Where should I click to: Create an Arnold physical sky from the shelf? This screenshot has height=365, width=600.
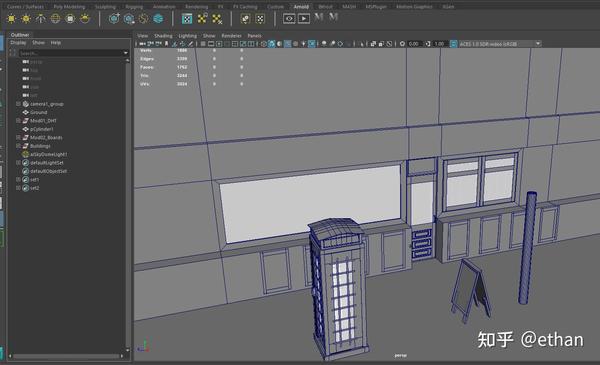point(85,18)
